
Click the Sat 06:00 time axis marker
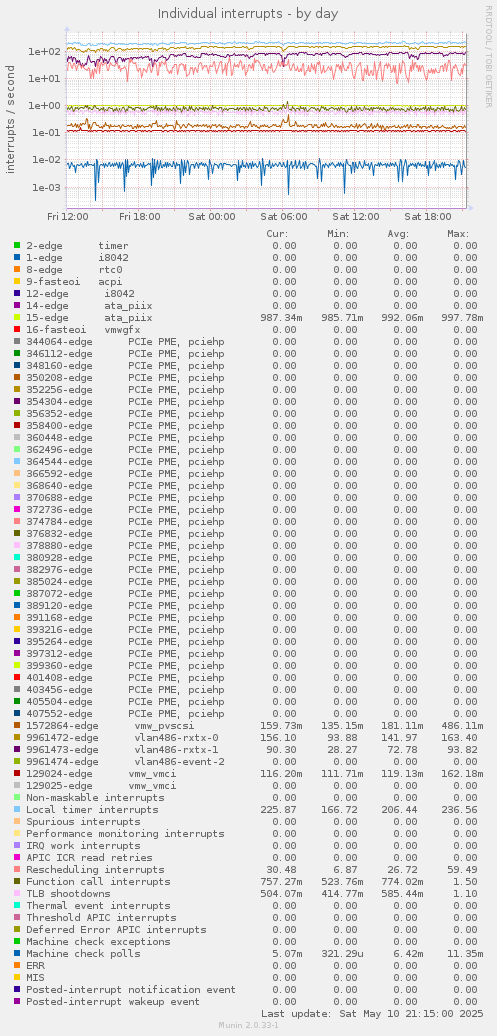[283, 216]
